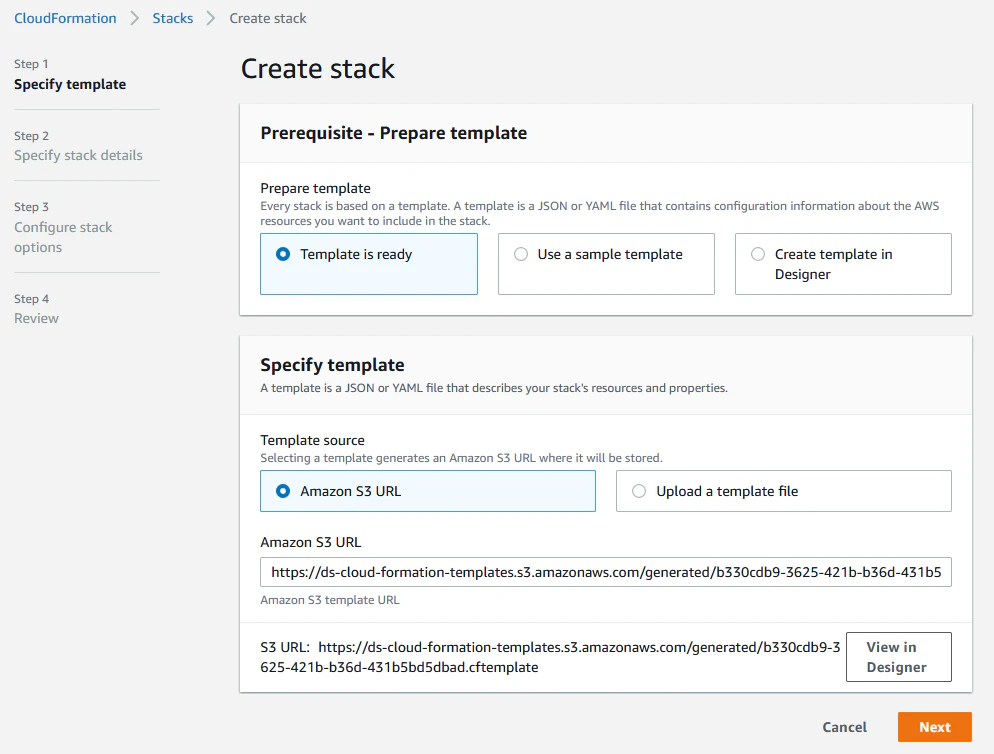Select Use a sample template option
994x754 pixels.
pyautogui.click(x=606, y=264)
